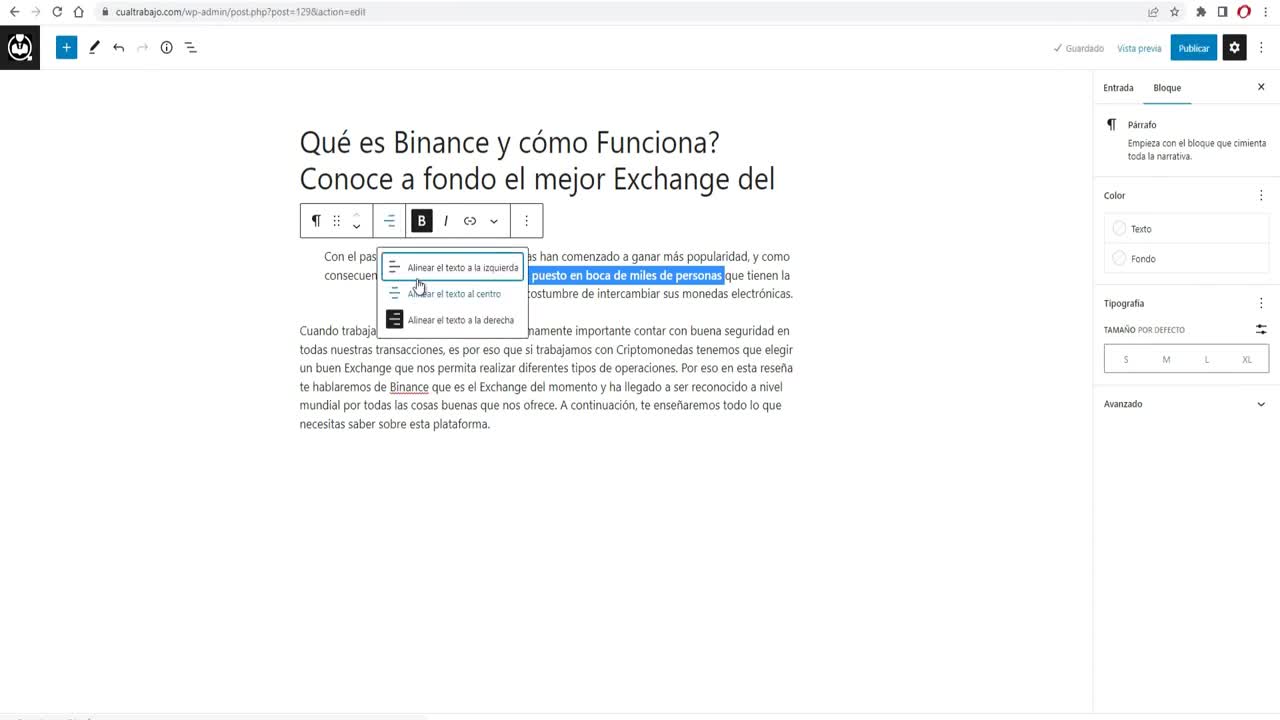Open Vista previa link
This screenshot has width=1280, height=720.
1139,48
